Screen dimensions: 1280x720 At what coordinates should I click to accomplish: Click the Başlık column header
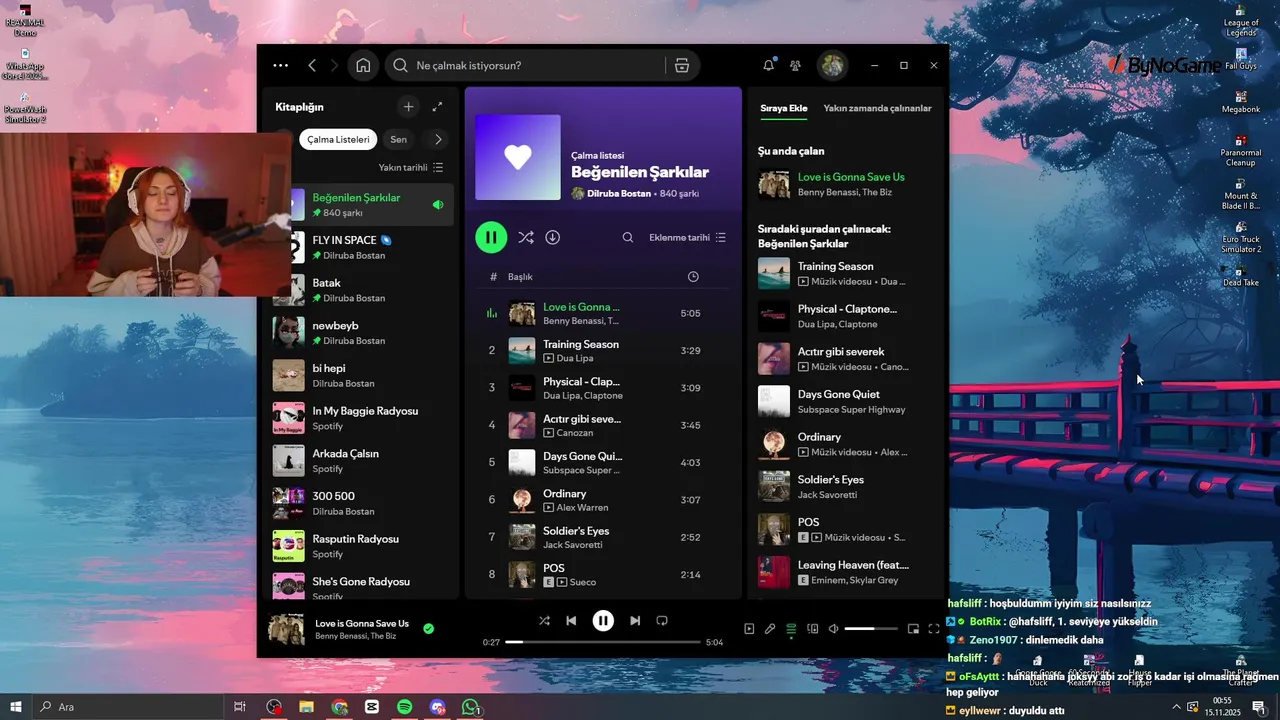pyautogui.click(x=520, y=277)
